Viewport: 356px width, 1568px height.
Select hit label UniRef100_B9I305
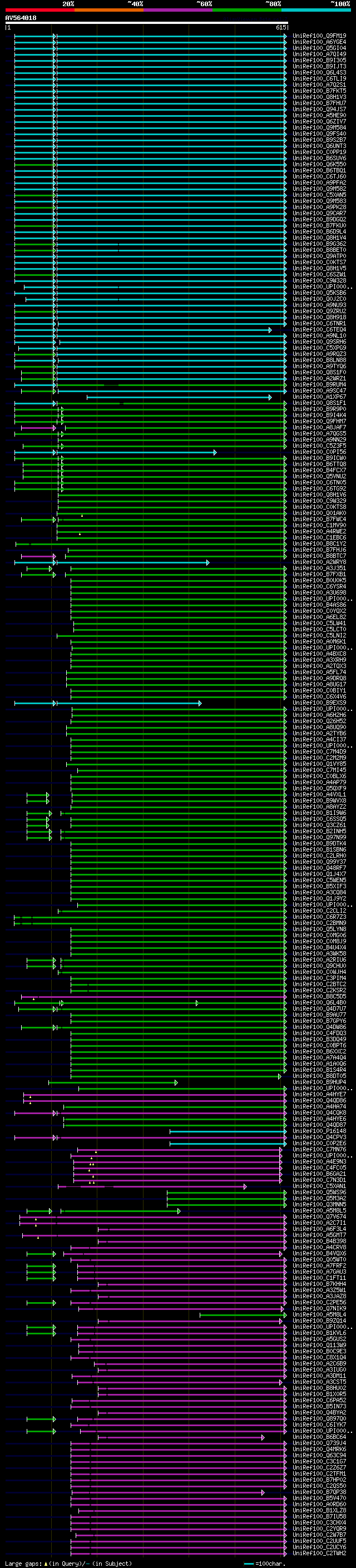click(319, 60)
